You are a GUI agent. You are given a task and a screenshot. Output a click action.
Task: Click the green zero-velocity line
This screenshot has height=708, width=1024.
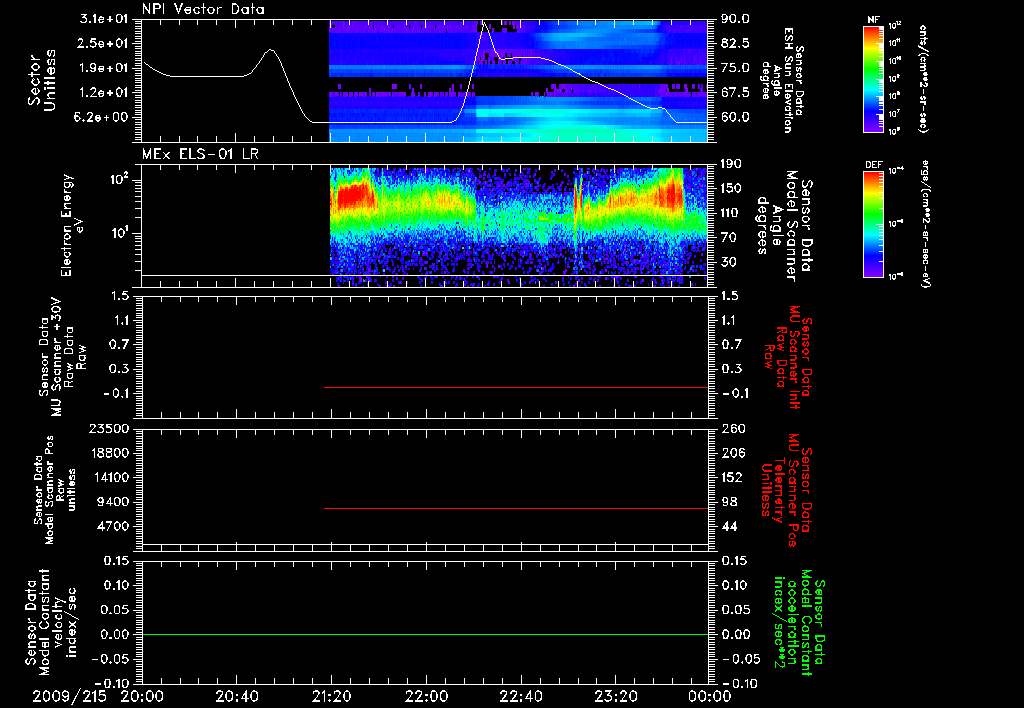coord(425,634)
